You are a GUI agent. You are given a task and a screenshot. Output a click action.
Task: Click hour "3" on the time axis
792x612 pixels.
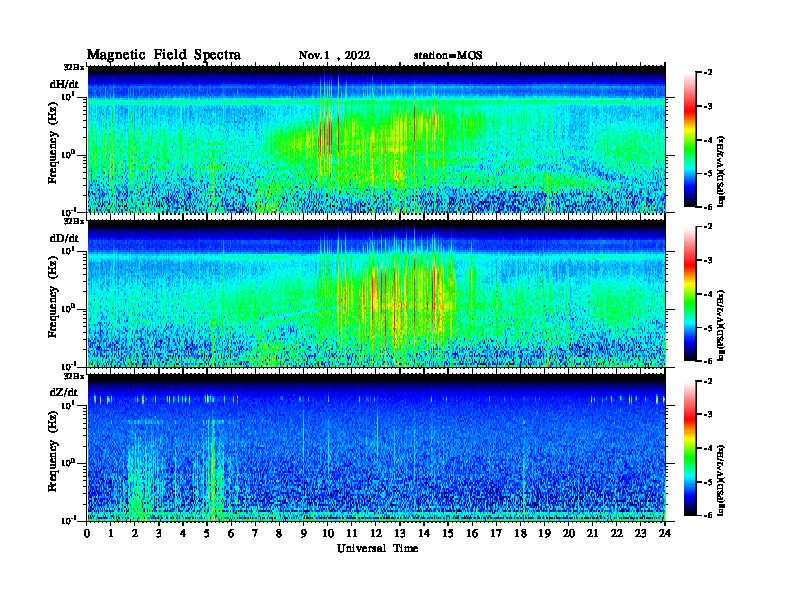[x=159, y=533]
